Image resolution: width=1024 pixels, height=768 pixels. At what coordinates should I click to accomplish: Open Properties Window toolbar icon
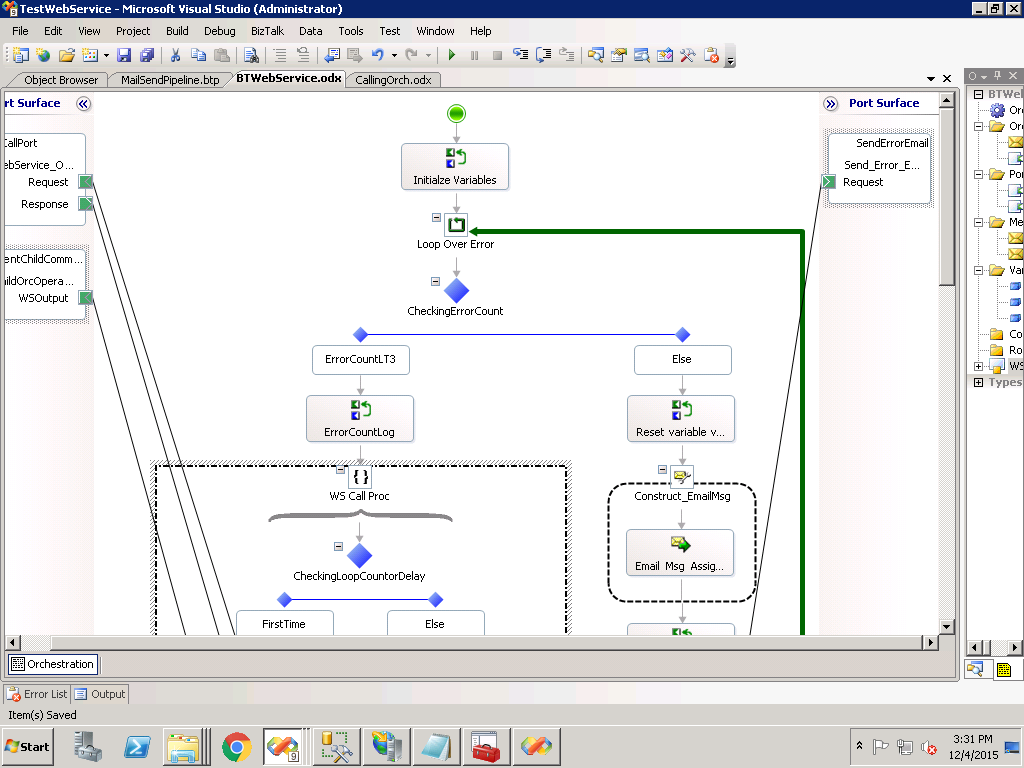pos(618,56)
